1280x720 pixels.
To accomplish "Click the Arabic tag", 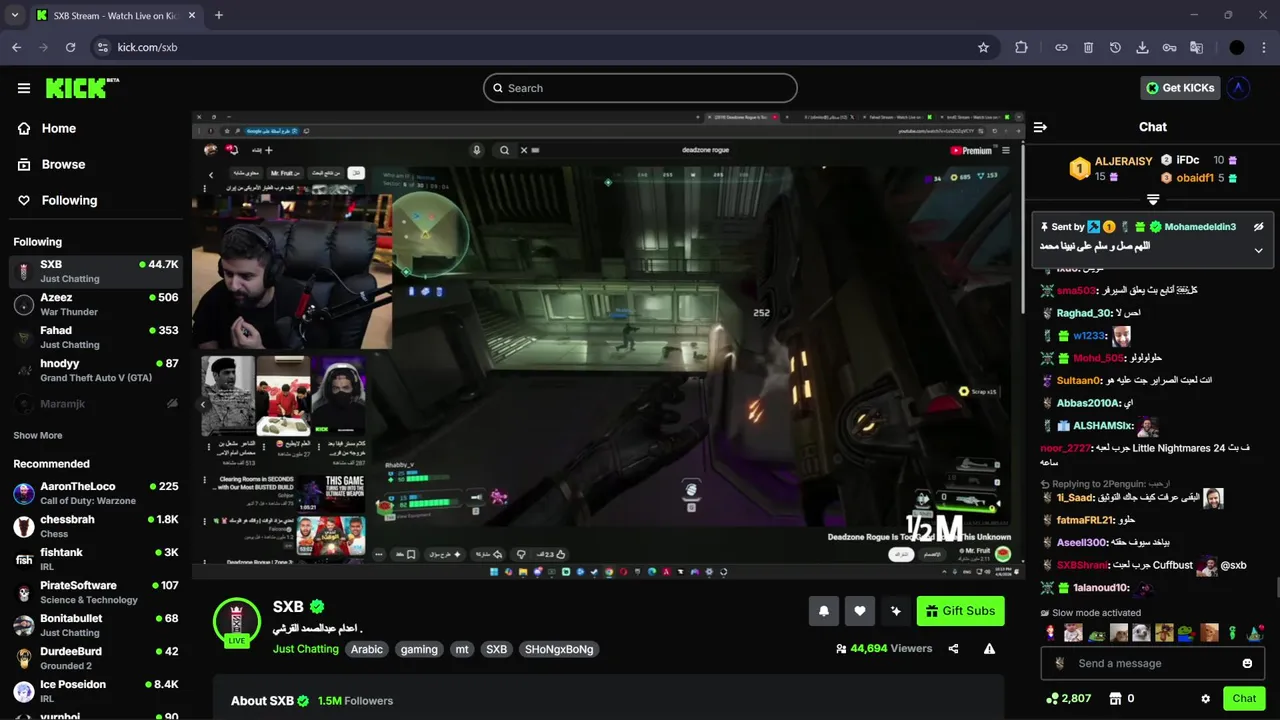I will [x=367, y=649].
